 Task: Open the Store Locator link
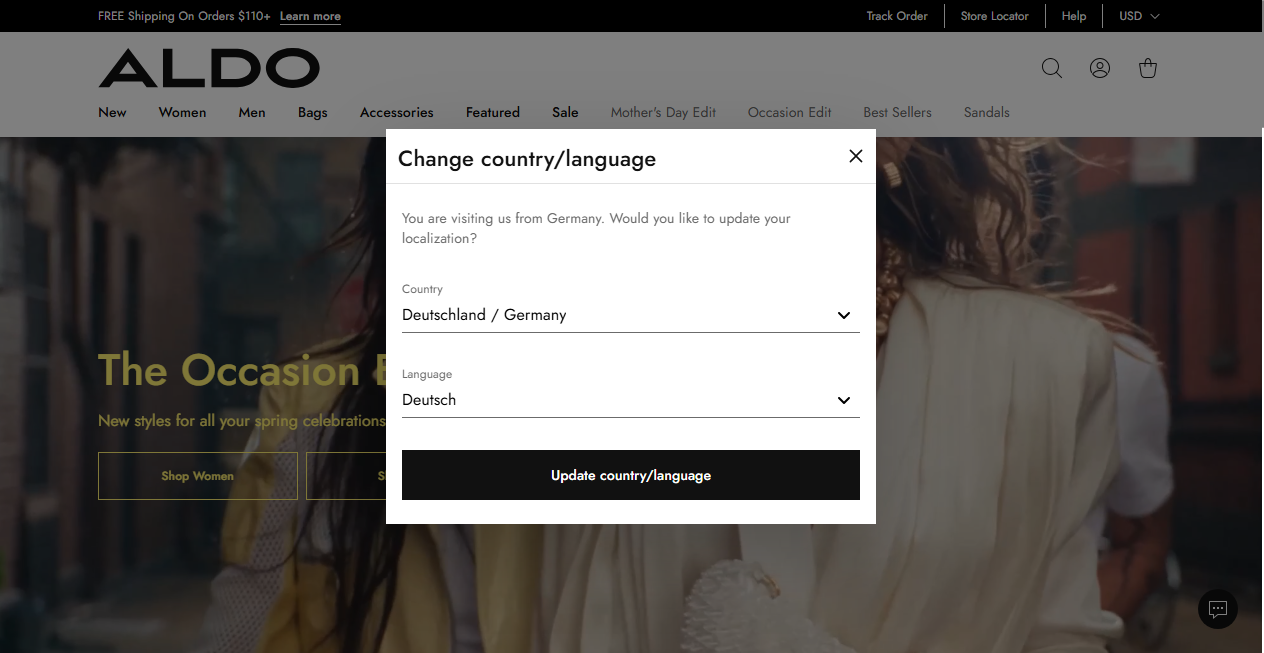coord(994,16)
